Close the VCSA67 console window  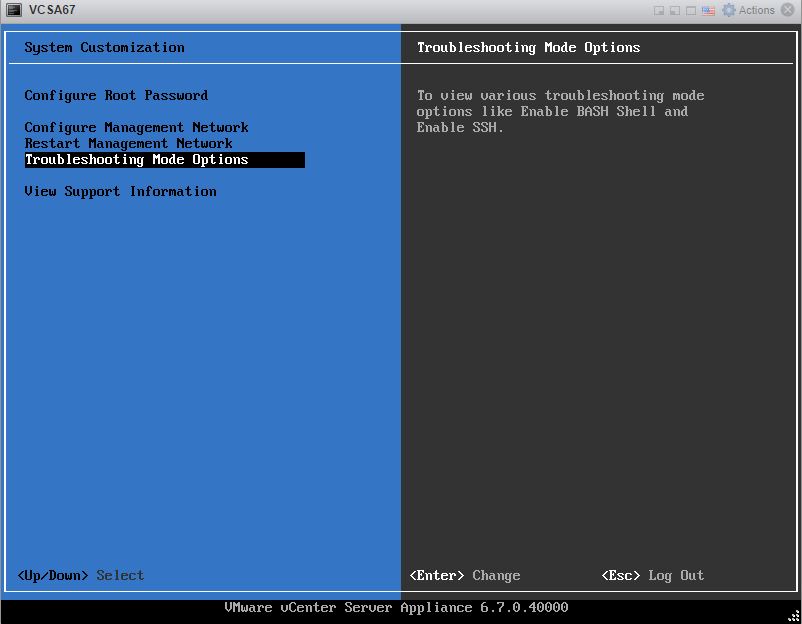(788, 10)
